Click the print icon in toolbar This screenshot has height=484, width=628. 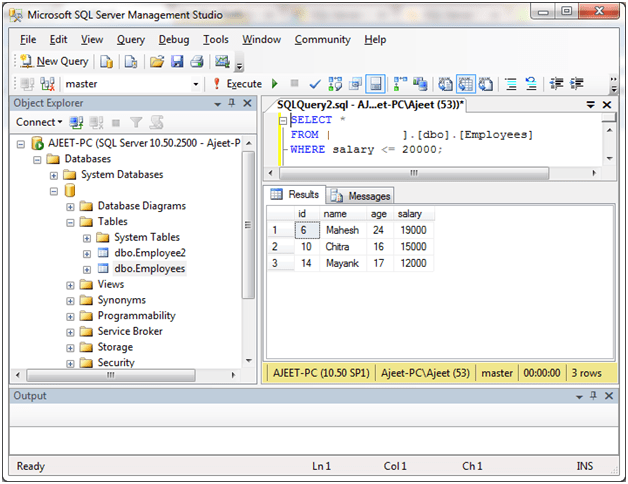(x=196, y=61)
